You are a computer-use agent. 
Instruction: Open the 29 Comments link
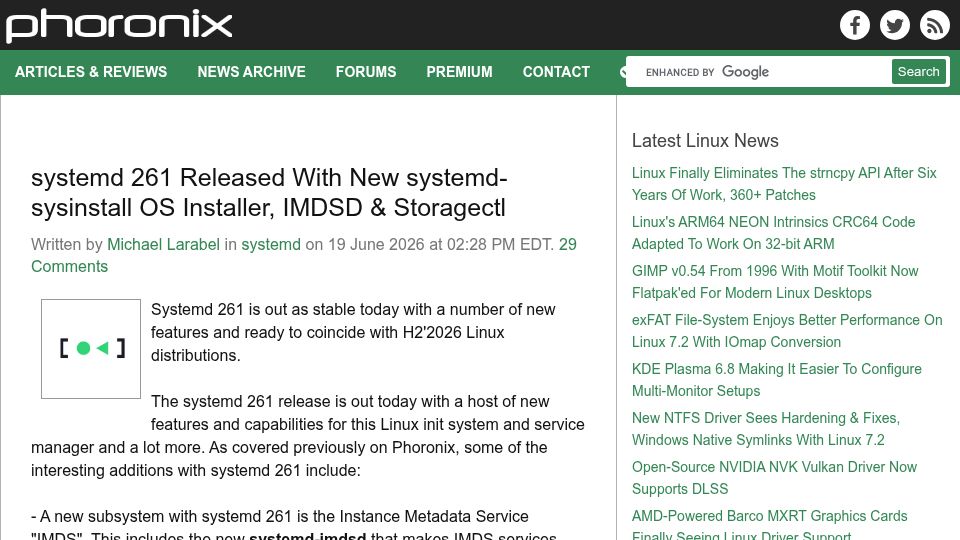point(304,255)
